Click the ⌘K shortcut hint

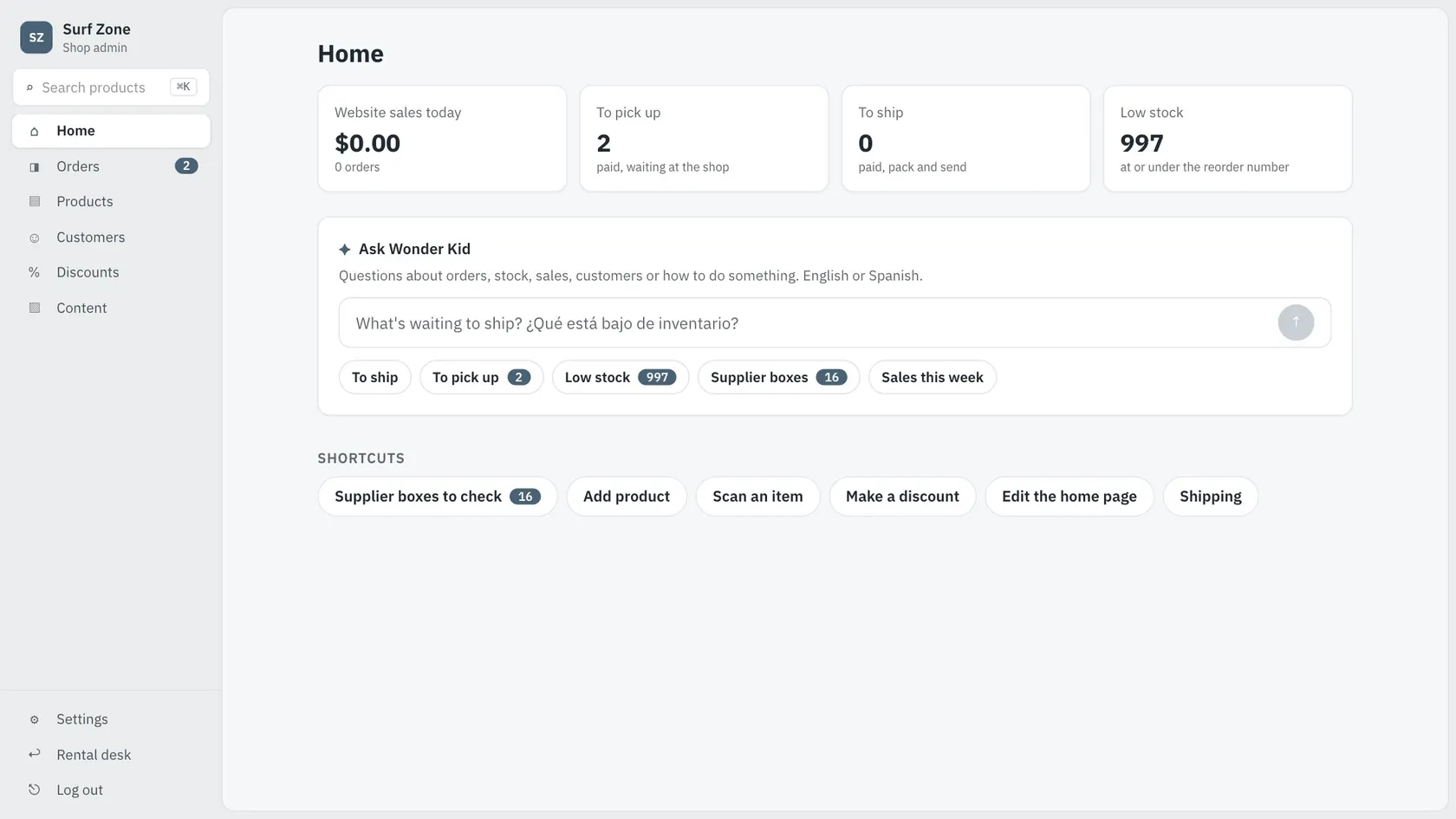coord(183,87)
